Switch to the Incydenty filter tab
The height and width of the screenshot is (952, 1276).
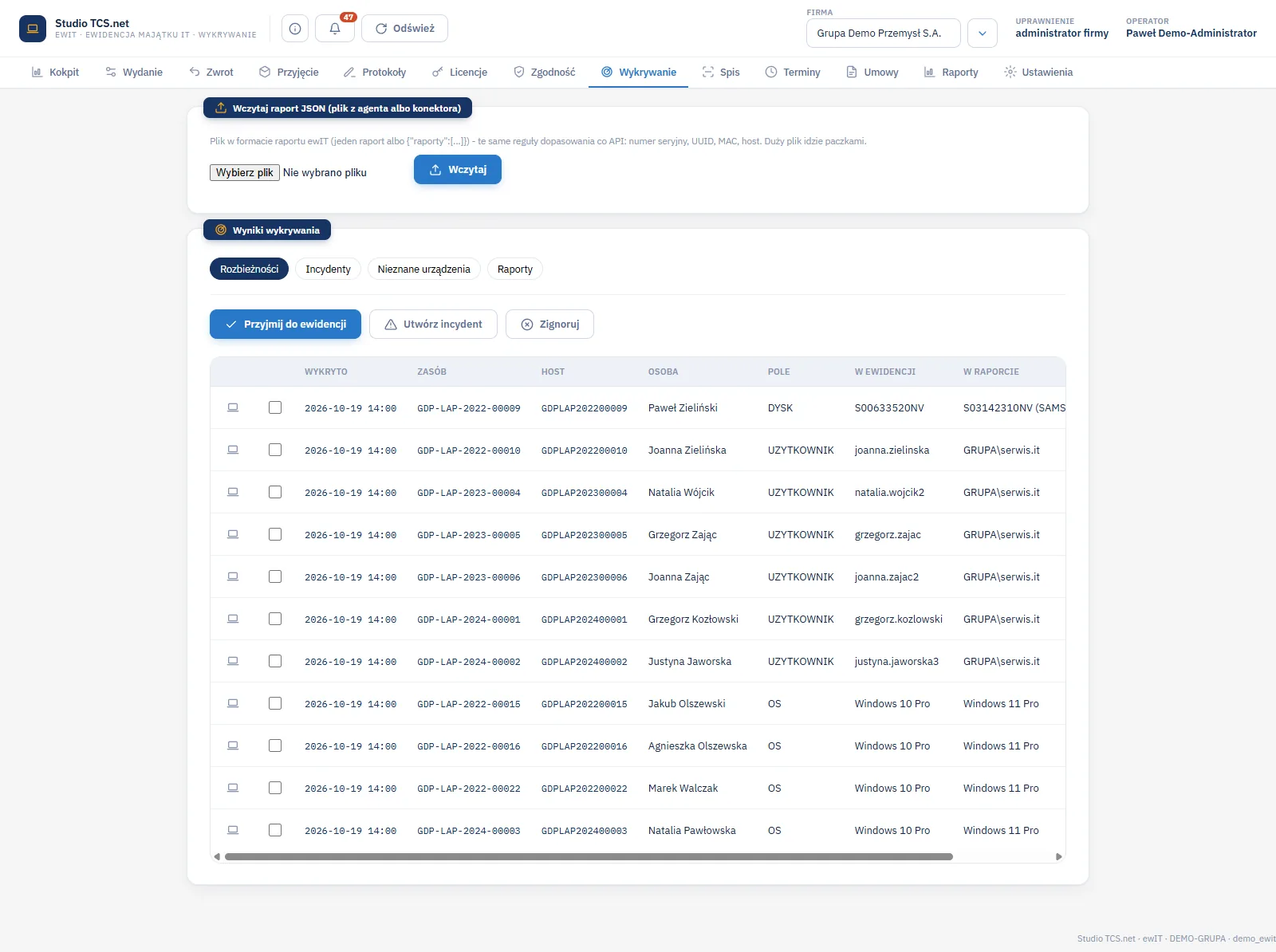tap(328, 269)
